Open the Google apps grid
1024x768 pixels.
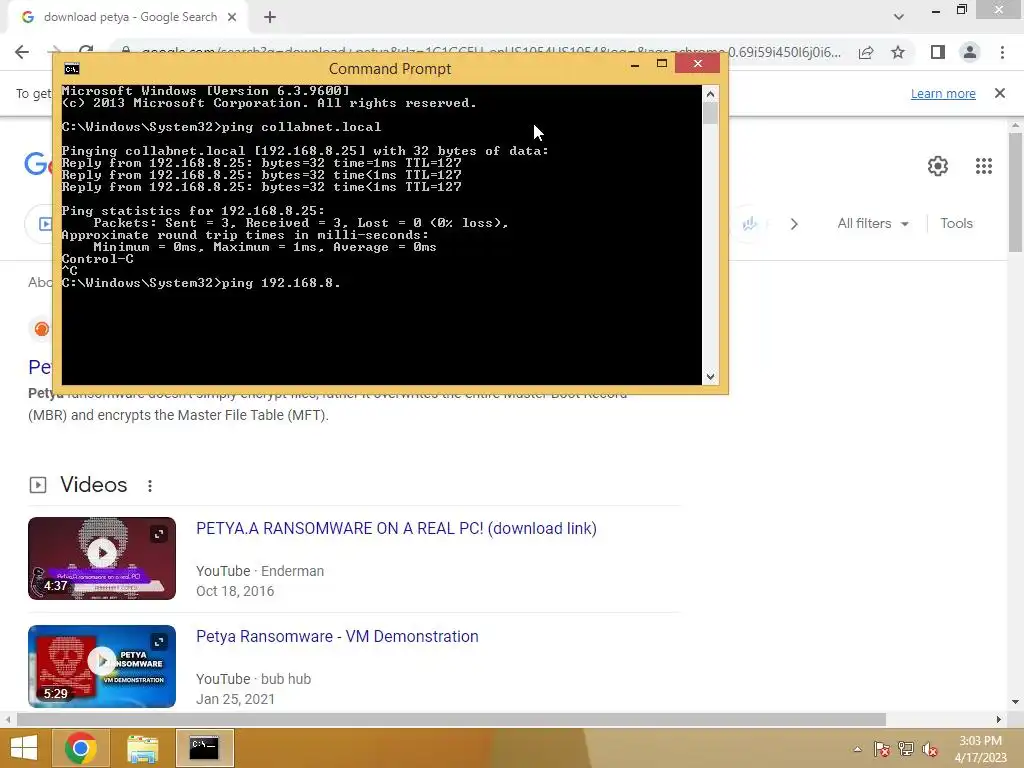point(984,166)
